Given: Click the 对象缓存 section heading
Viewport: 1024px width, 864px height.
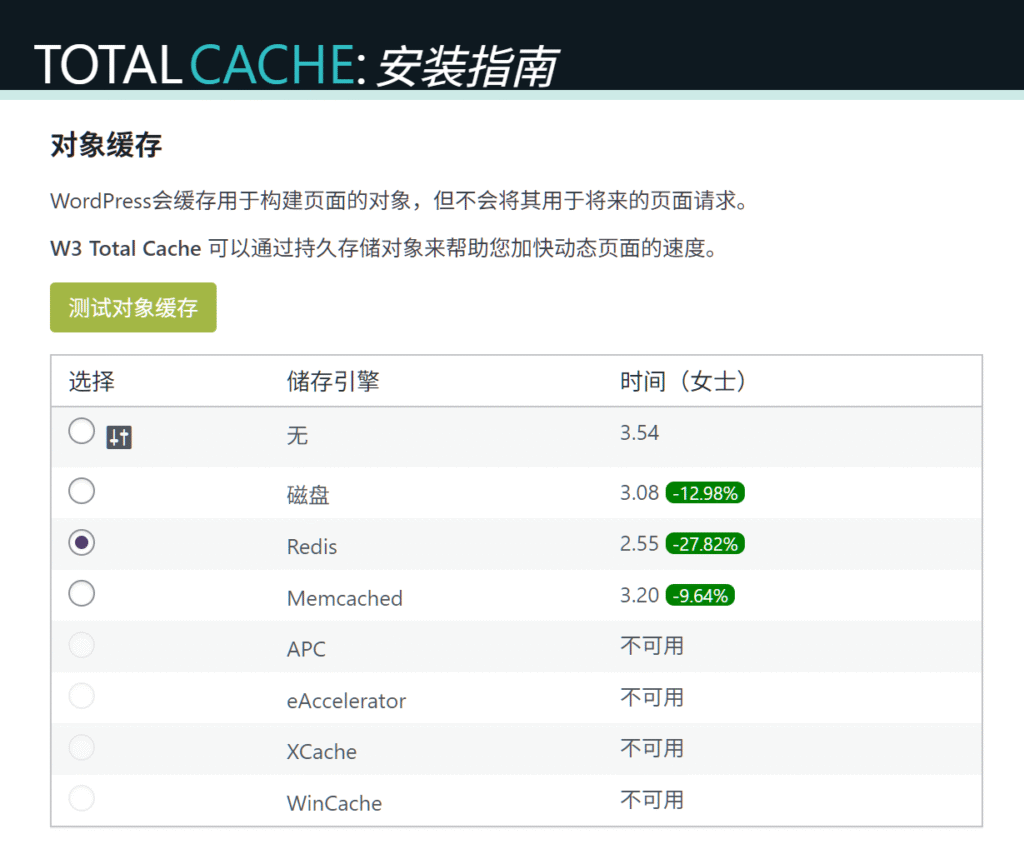Looking at the screenshot, I should click(106, 146).
